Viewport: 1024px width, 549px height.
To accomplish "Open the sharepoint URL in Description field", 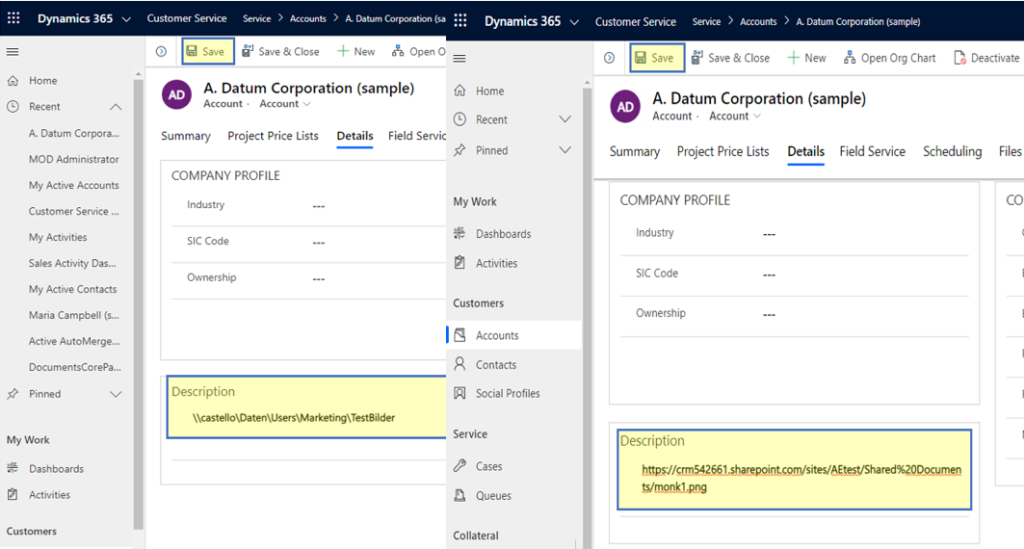I will point(801,478).
